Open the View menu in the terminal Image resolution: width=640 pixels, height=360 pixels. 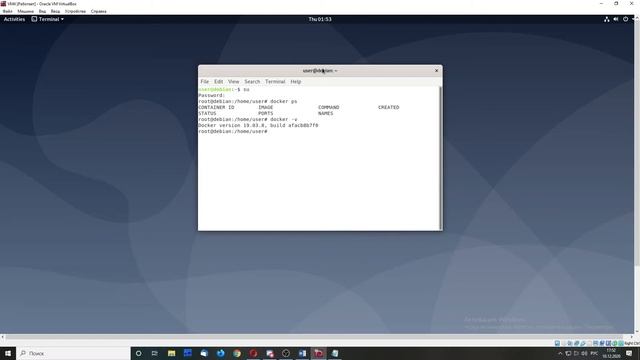pos(233,82)
